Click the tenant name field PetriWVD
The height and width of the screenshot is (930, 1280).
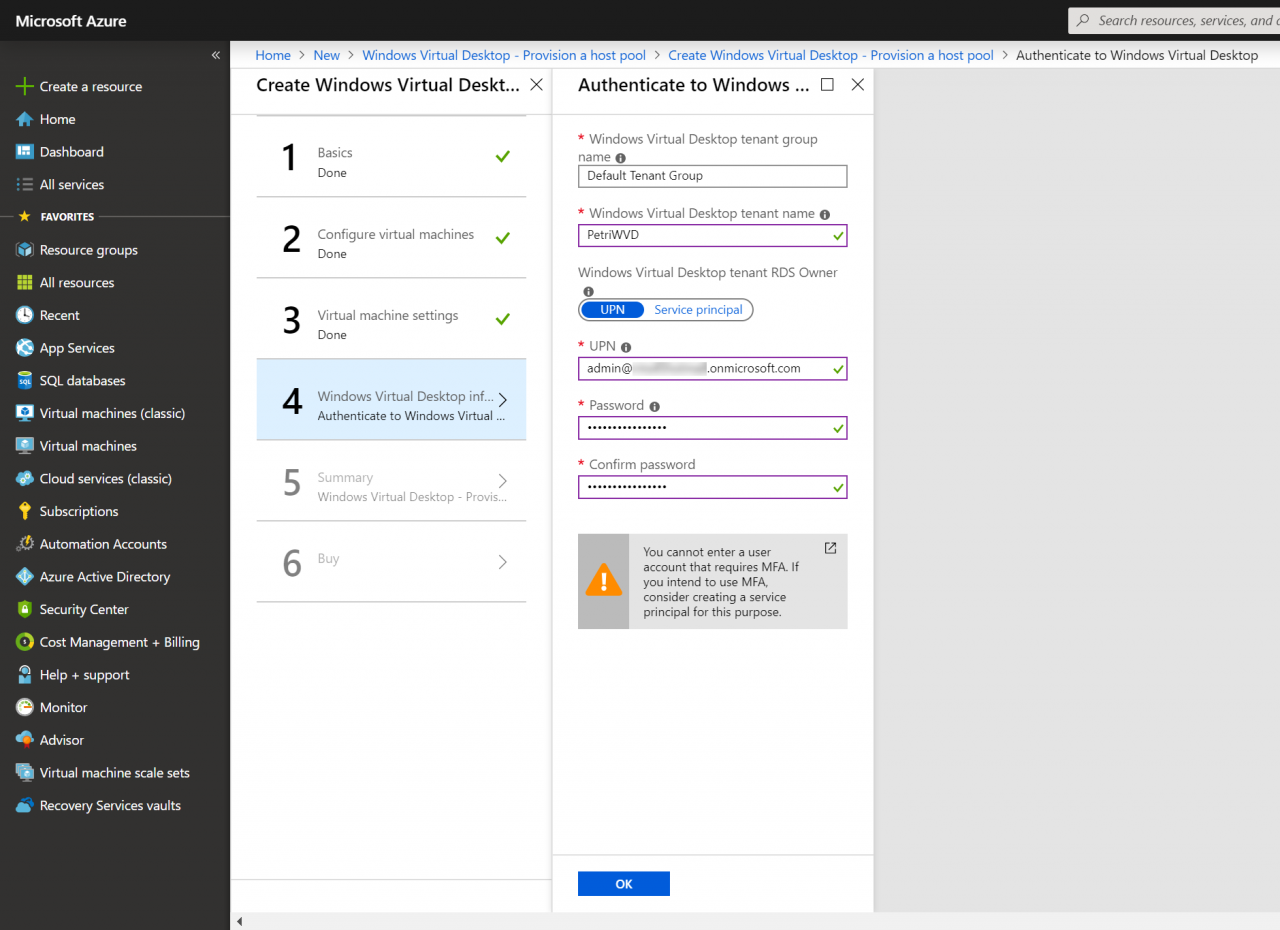(x=712, y=235)
